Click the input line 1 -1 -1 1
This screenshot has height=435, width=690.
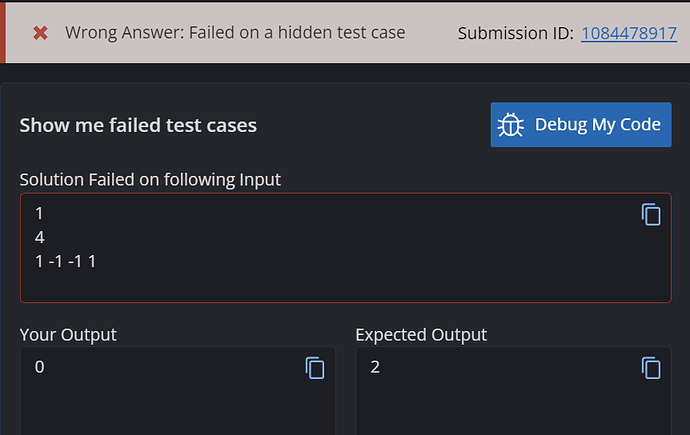click(65, 261)
